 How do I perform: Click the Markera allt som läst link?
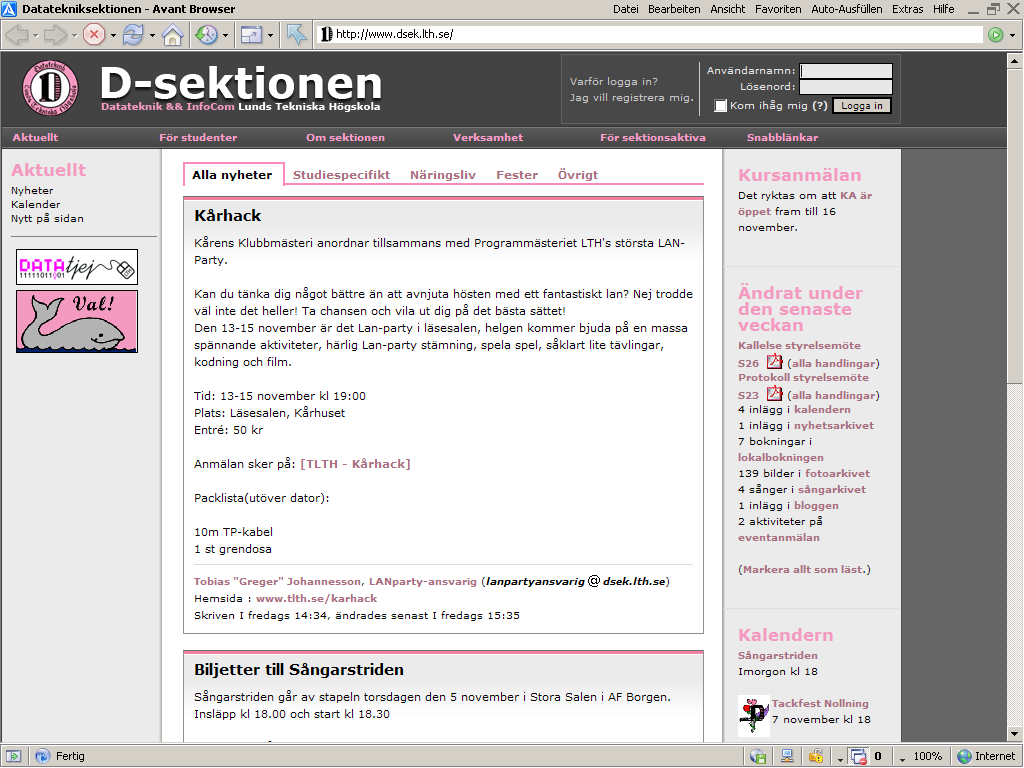coord(804,569)
